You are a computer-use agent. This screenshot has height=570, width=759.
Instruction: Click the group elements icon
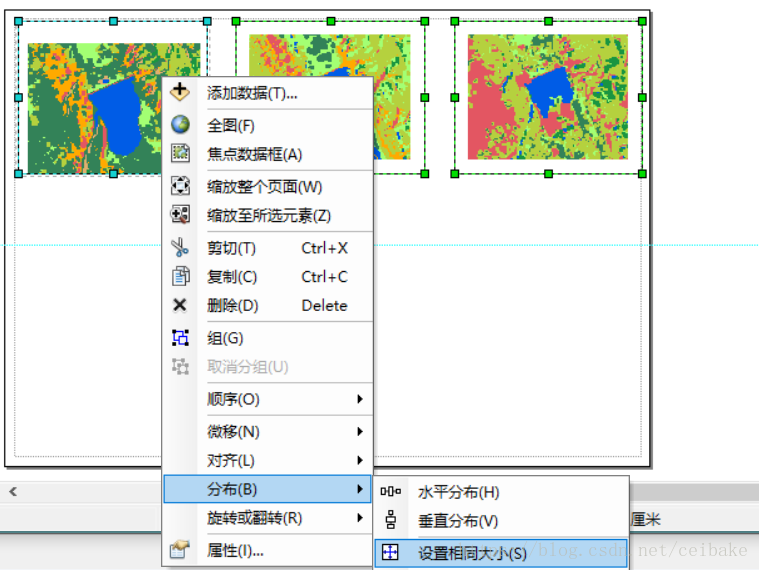point(180,337)
